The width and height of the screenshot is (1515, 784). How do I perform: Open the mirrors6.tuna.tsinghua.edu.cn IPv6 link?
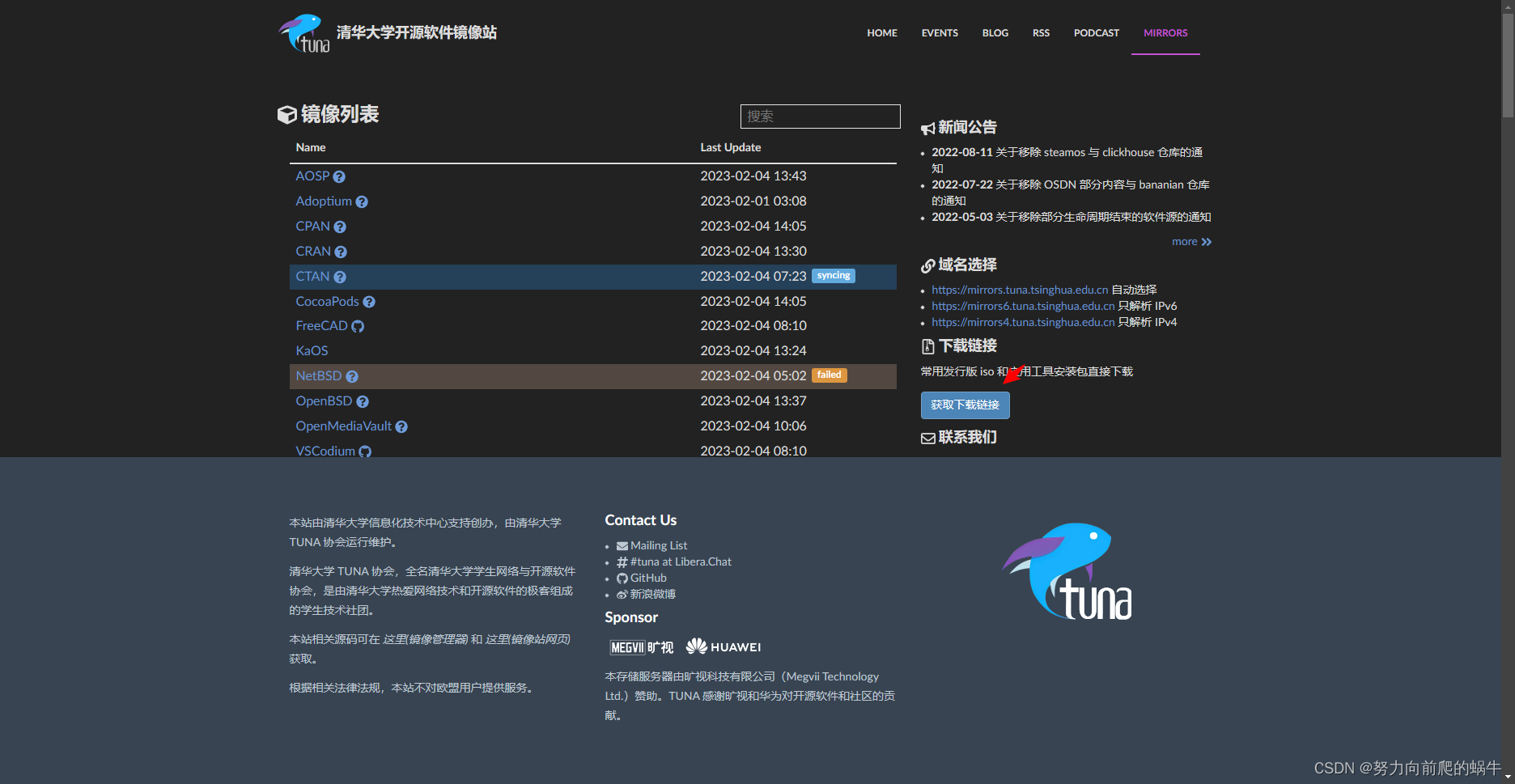pos(1023,306)
